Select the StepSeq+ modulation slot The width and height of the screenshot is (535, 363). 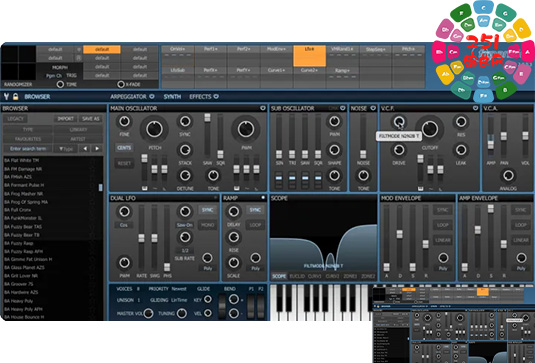click(375, 56)
